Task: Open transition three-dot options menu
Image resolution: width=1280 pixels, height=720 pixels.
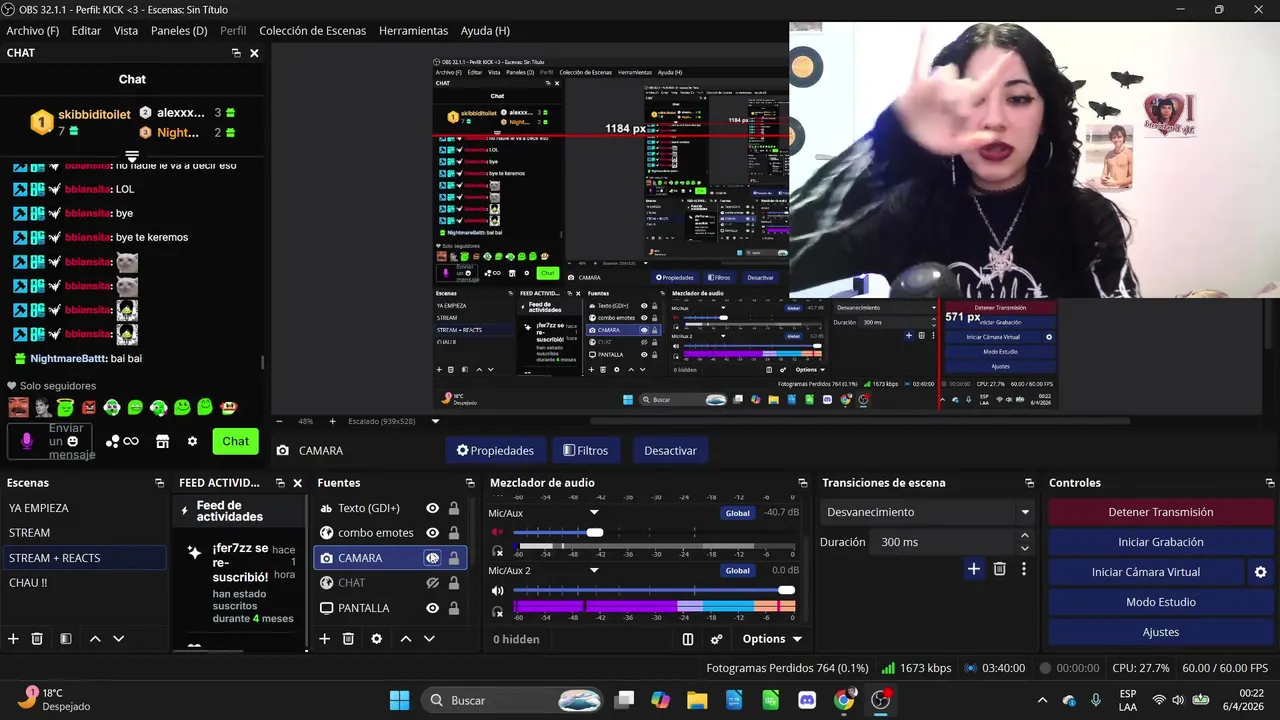Action: (x=1023, y=569)
